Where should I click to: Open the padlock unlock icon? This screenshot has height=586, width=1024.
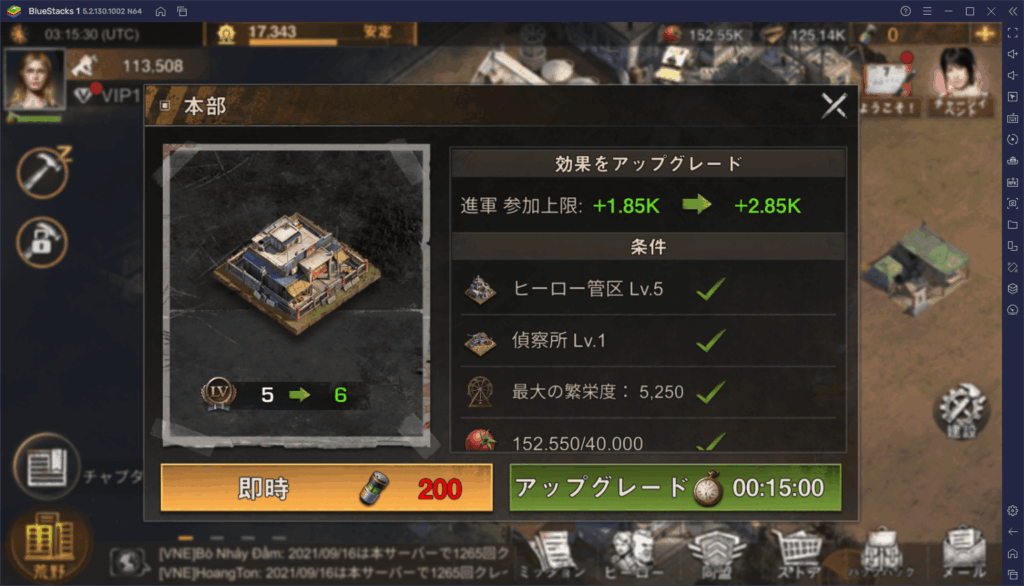tap(42, 242)
